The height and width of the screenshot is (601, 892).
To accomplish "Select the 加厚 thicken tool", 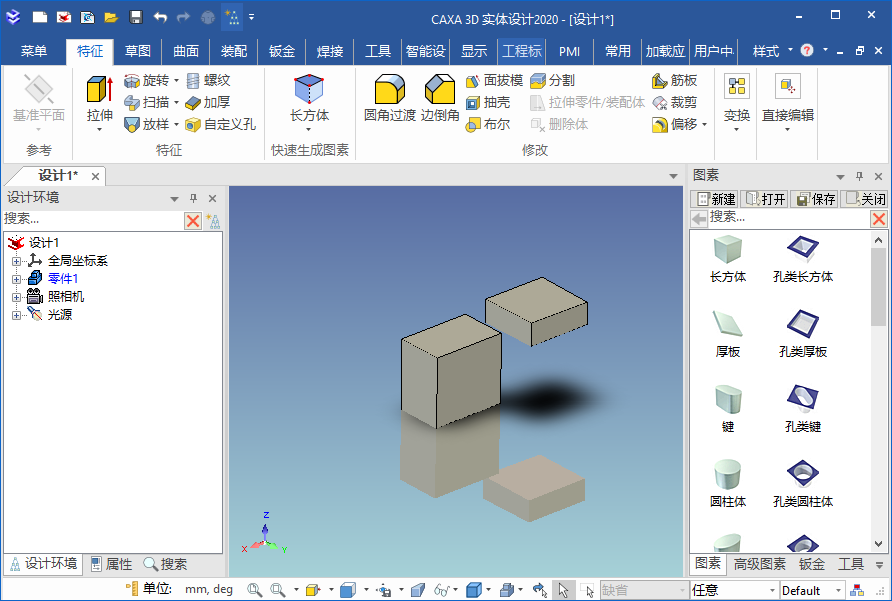I will pos(208,102).
